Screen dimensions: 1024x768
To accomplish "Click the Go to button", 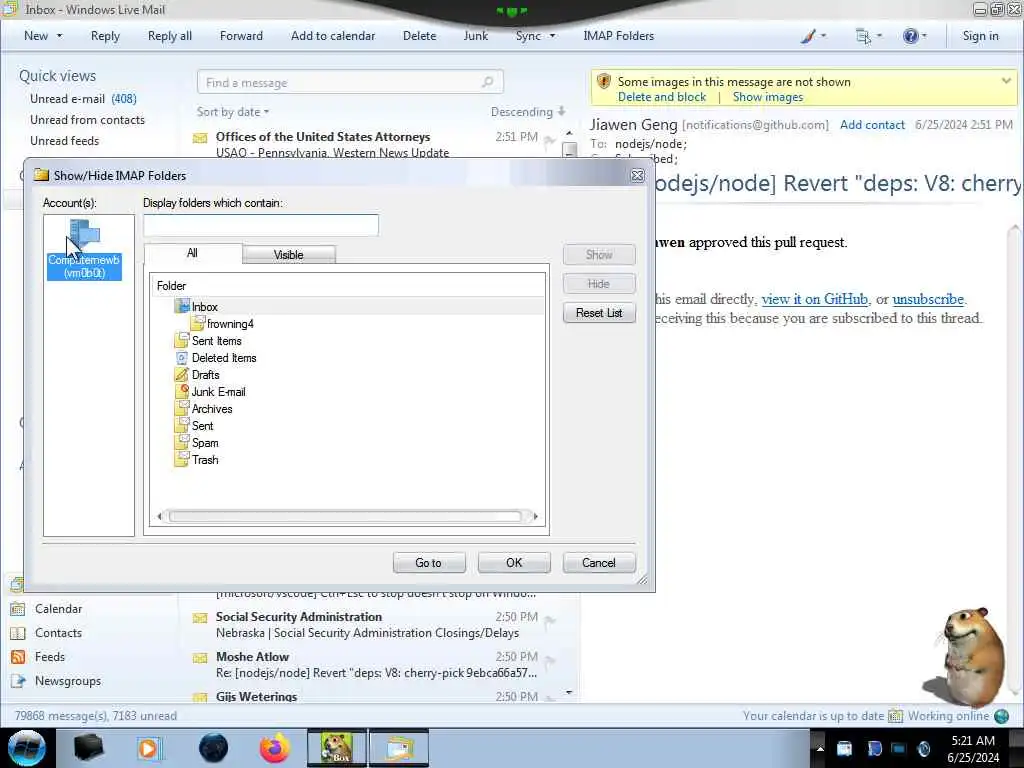I will 428,563.
